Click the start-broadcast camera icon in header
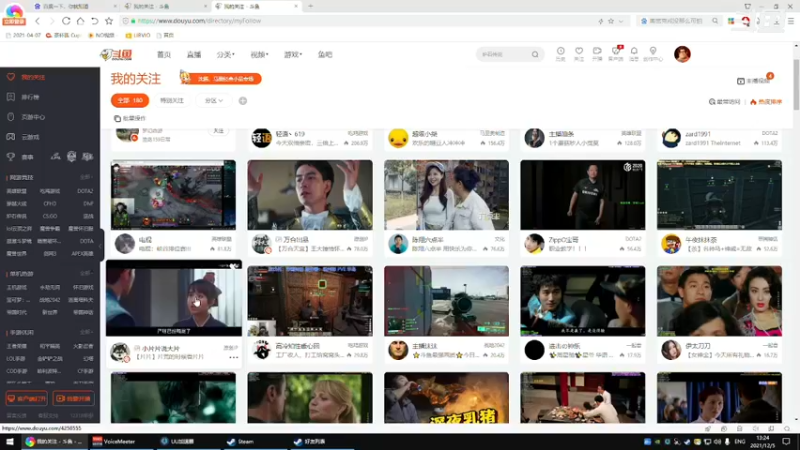The height and width of the screenshot is (450, 800). click(x=597, y=54)
